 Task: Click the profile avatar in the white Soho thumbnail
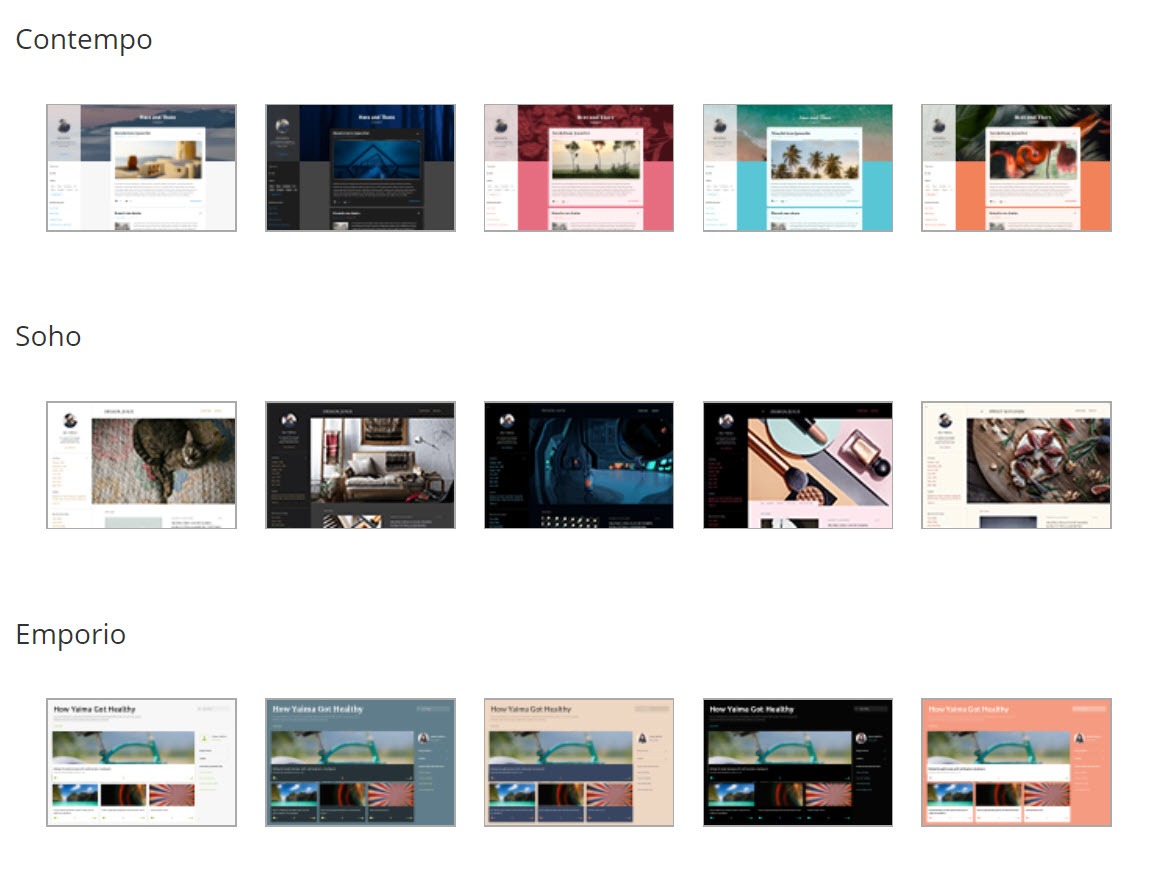[70, 421]
